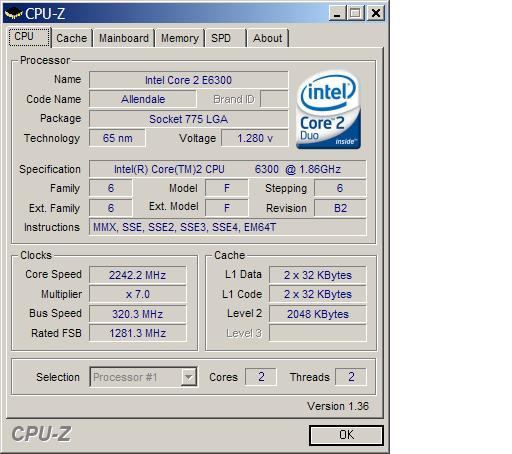Click the Stepping value field
Image resolution: width=512 pixels, height=454 pixels.
340,188
